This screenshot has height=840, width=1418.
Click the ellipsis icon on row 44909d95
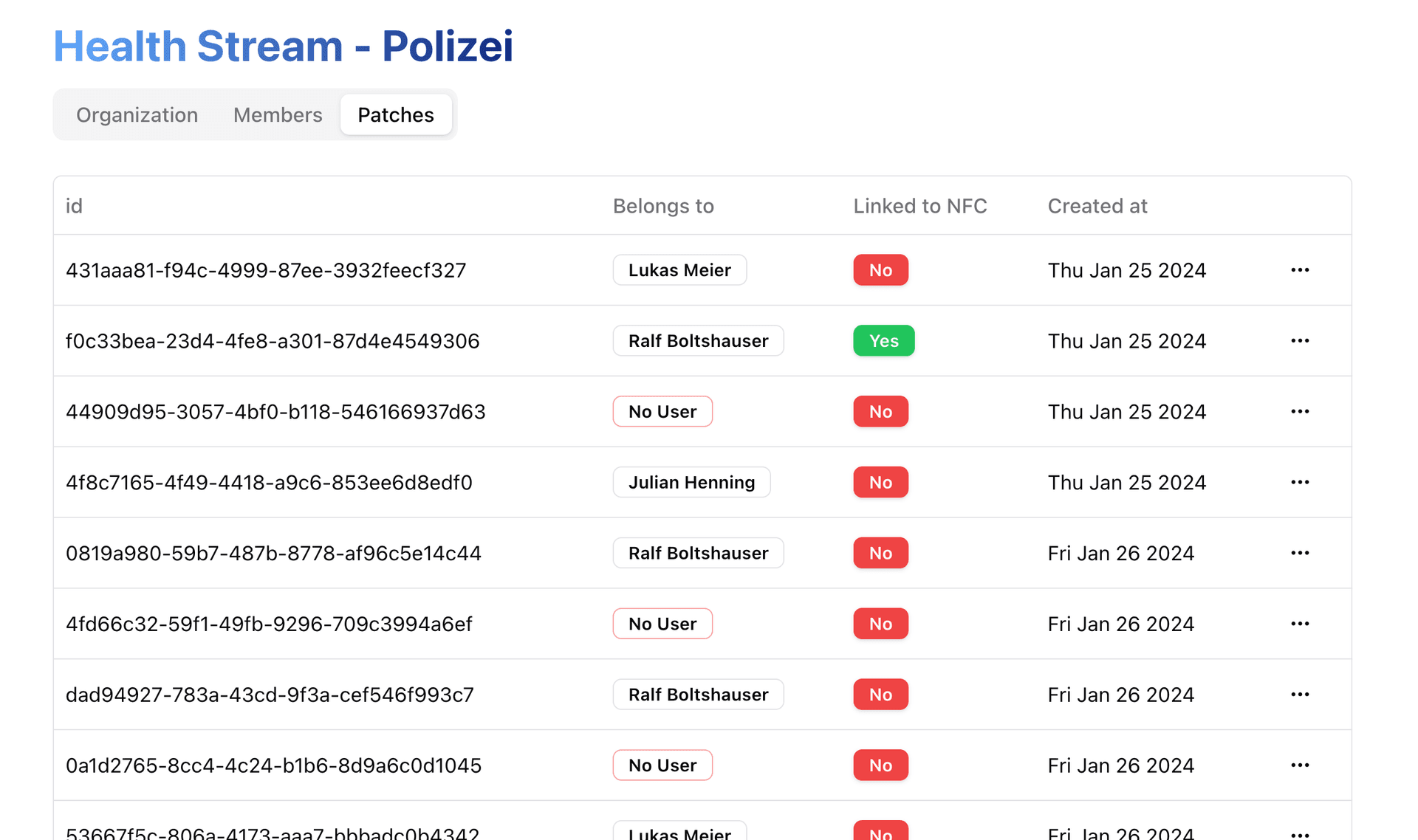[1300, 412]
